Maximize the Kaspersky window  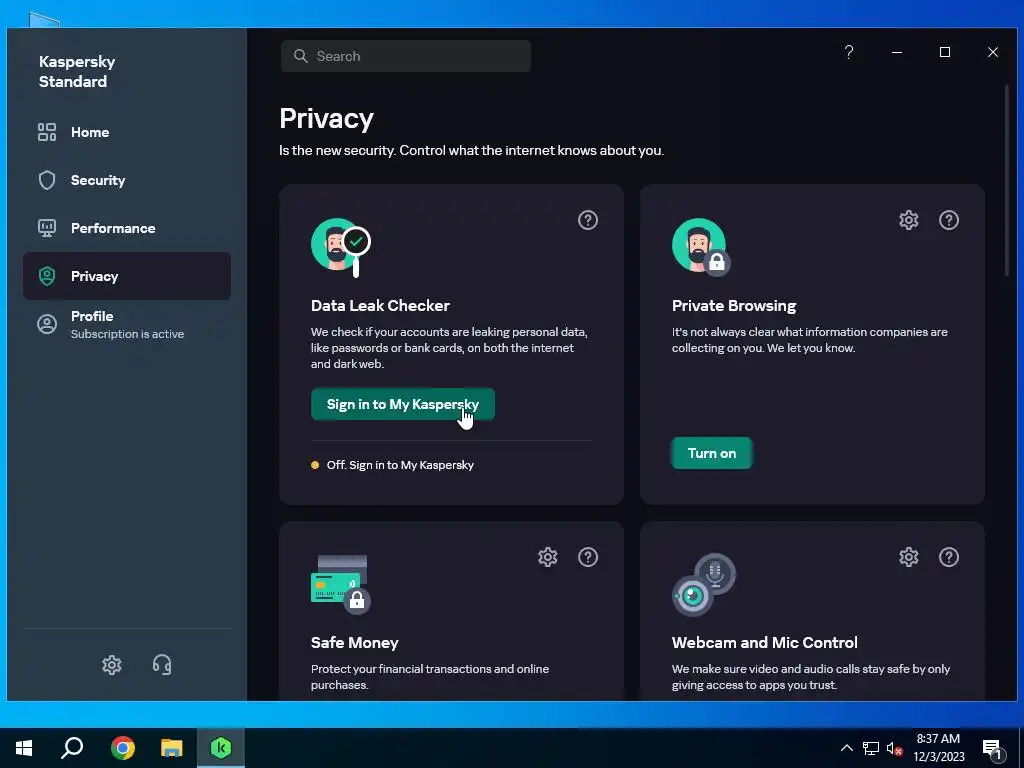(x=945, y=52)
